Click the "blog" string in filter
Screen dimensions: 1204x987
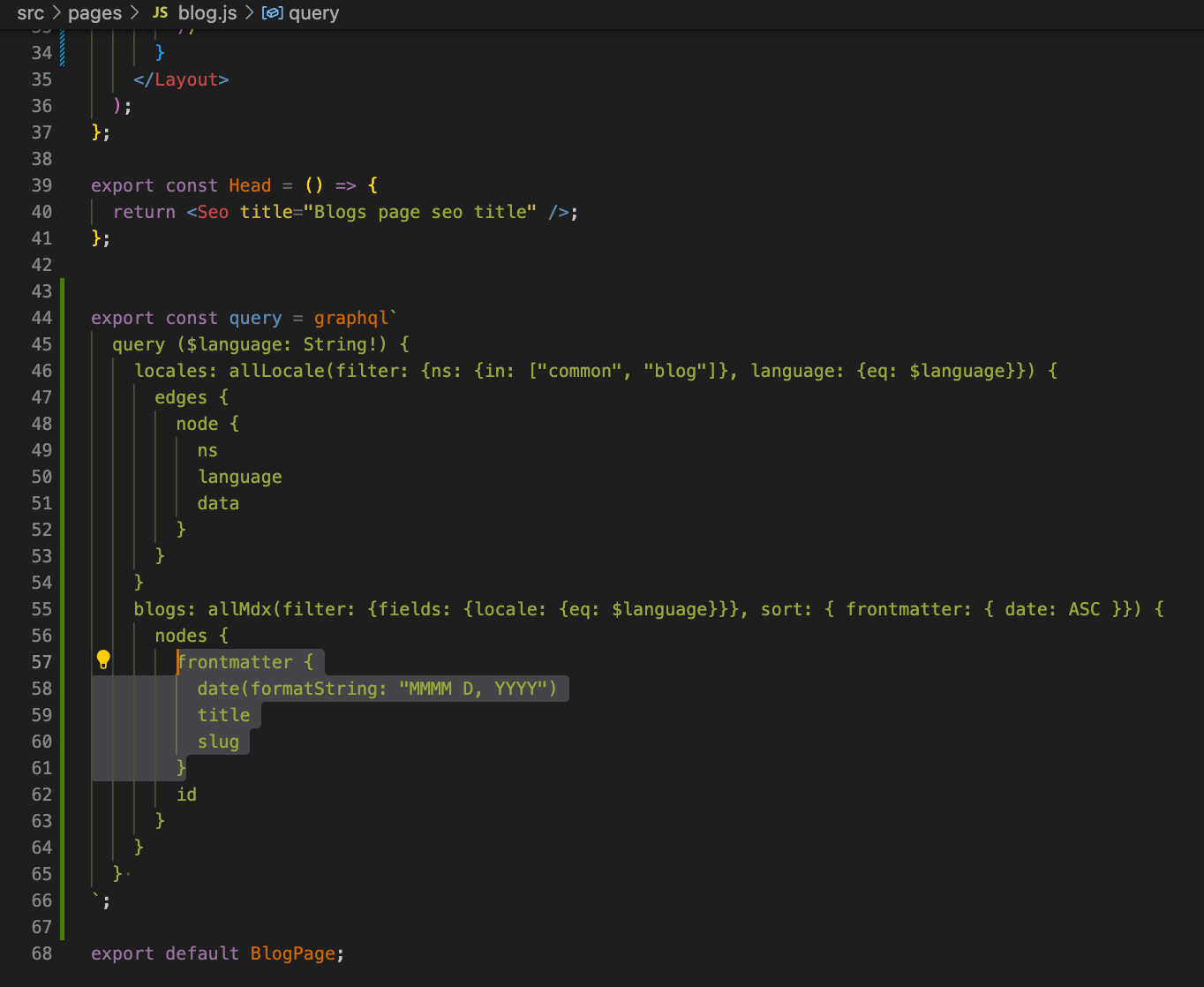(675, 371)
